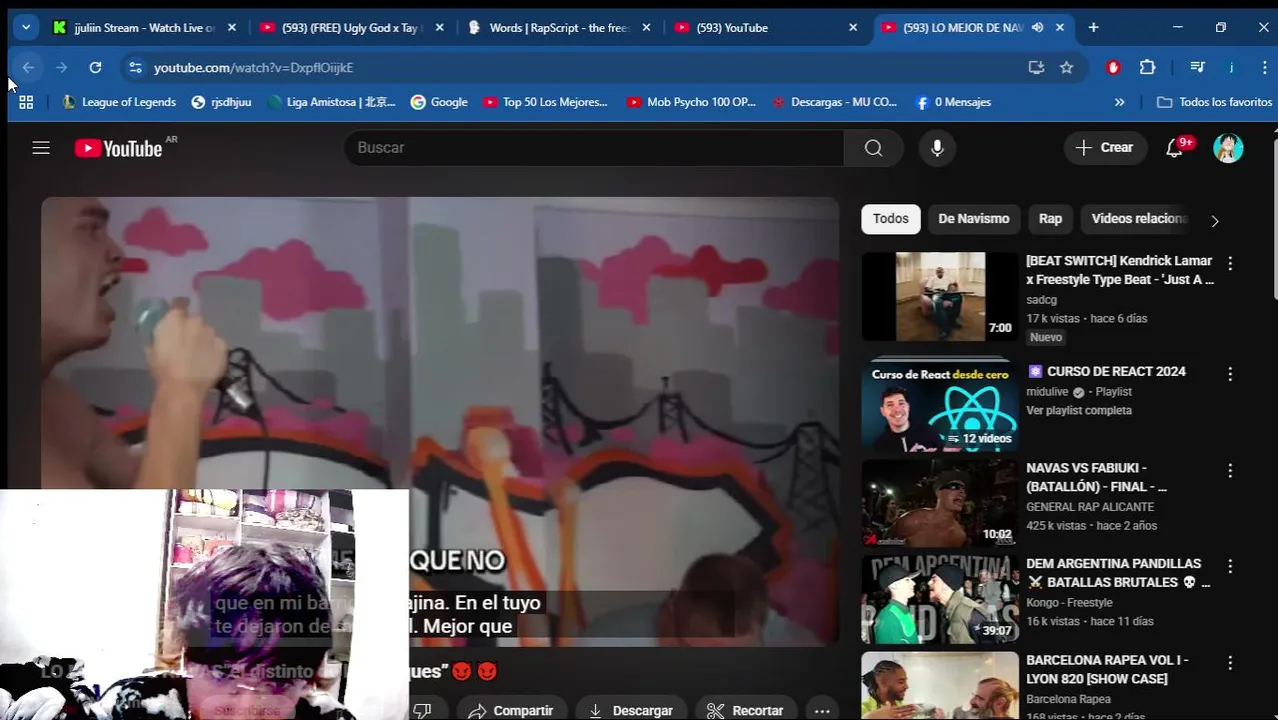Viewport: 1278px width, 720px height.
Task: Open the YouTube guide hamburger menu
Action: (41, 148)
